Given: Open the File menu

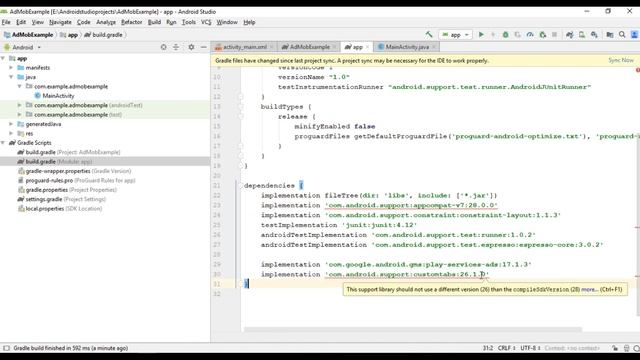Looking at the screenshot, I should click(x=6, y=22).
